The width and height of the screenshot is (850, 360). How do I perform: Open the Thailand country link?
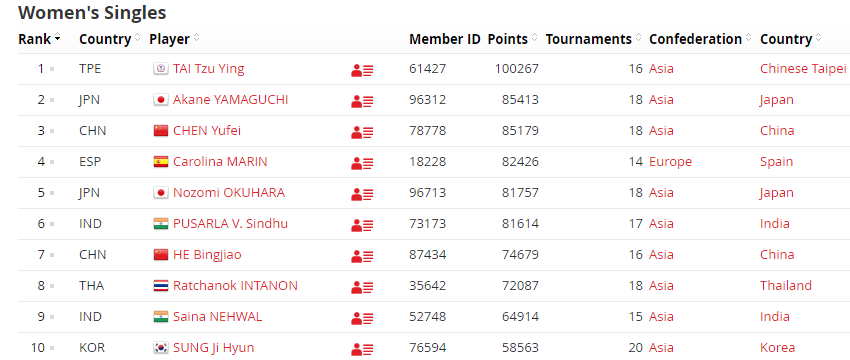pos(785,285)
